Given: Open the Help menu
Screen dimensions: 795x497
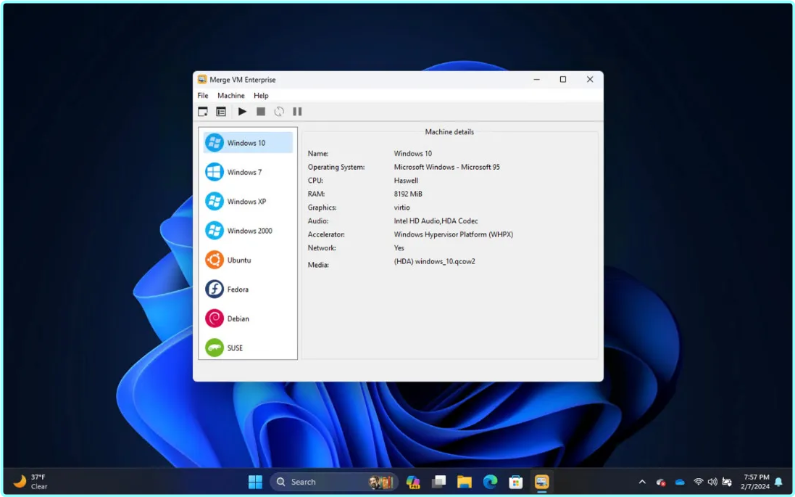Looking at the screenshot, I should tap(261, 96).
